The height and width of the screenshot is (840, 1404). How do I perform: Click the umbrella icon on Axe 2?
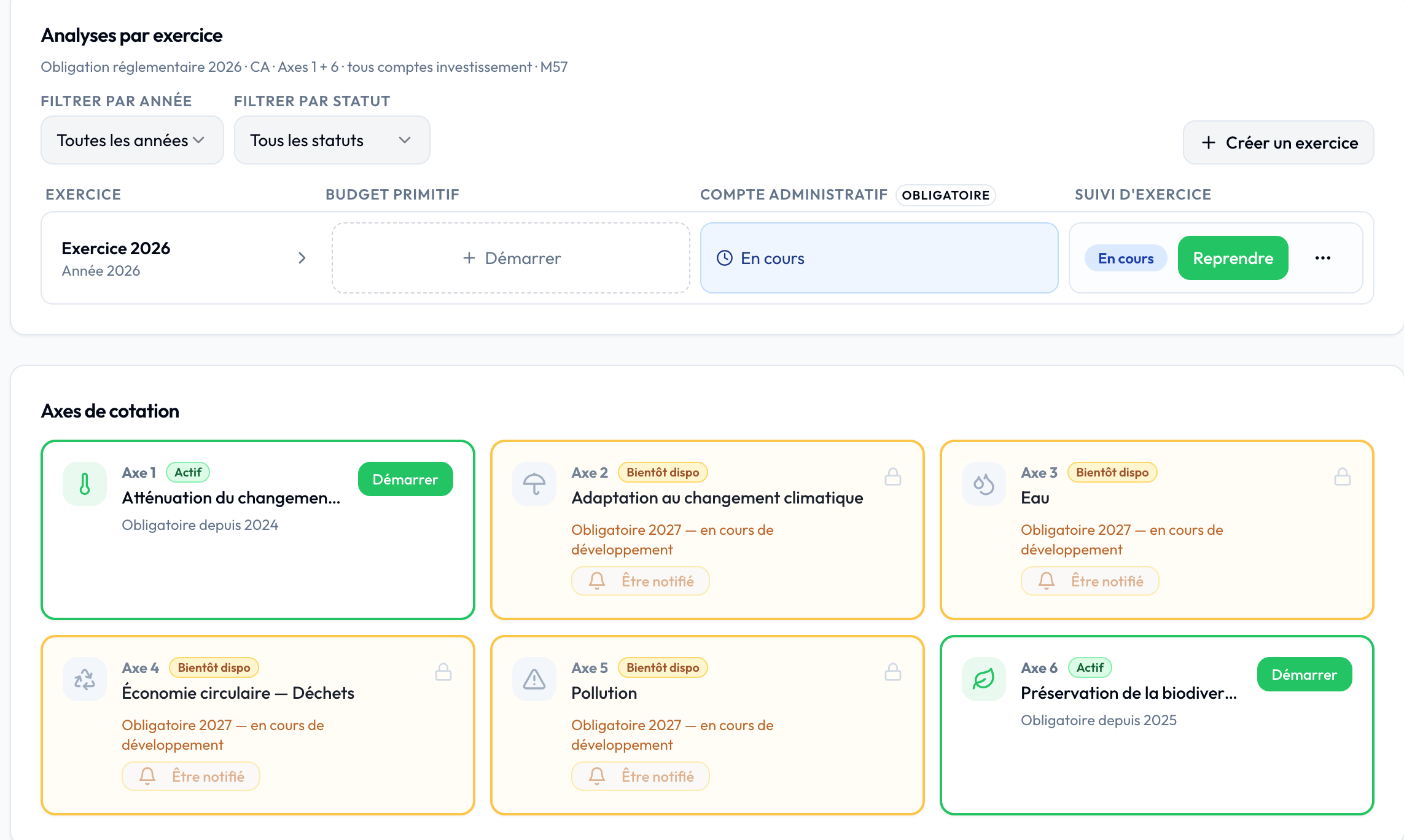click(x=534, y=484)
